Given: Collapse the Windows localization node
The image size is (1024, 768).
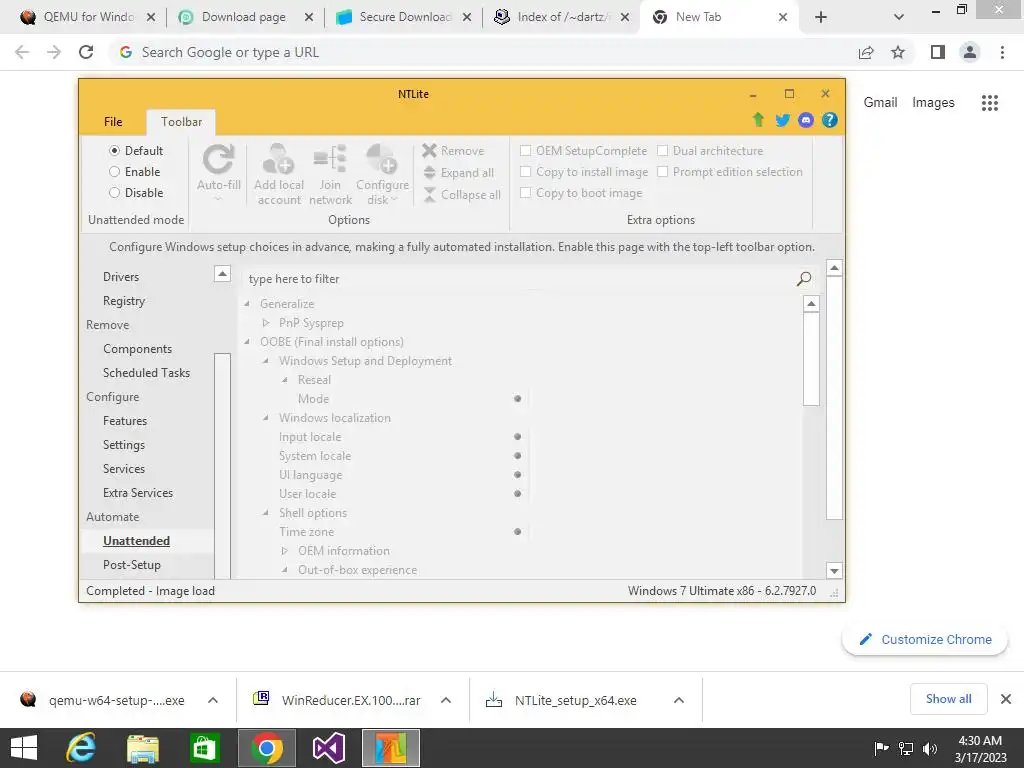Looking at the screenshot, I should pyautogui.click(x=266, y=418).
